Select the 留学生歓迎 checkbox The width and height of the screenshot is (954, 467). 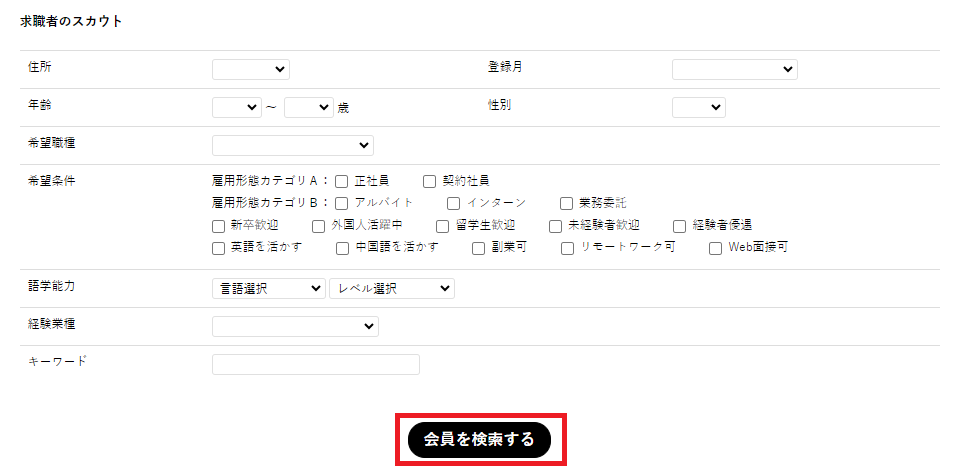tap(442, 226)
